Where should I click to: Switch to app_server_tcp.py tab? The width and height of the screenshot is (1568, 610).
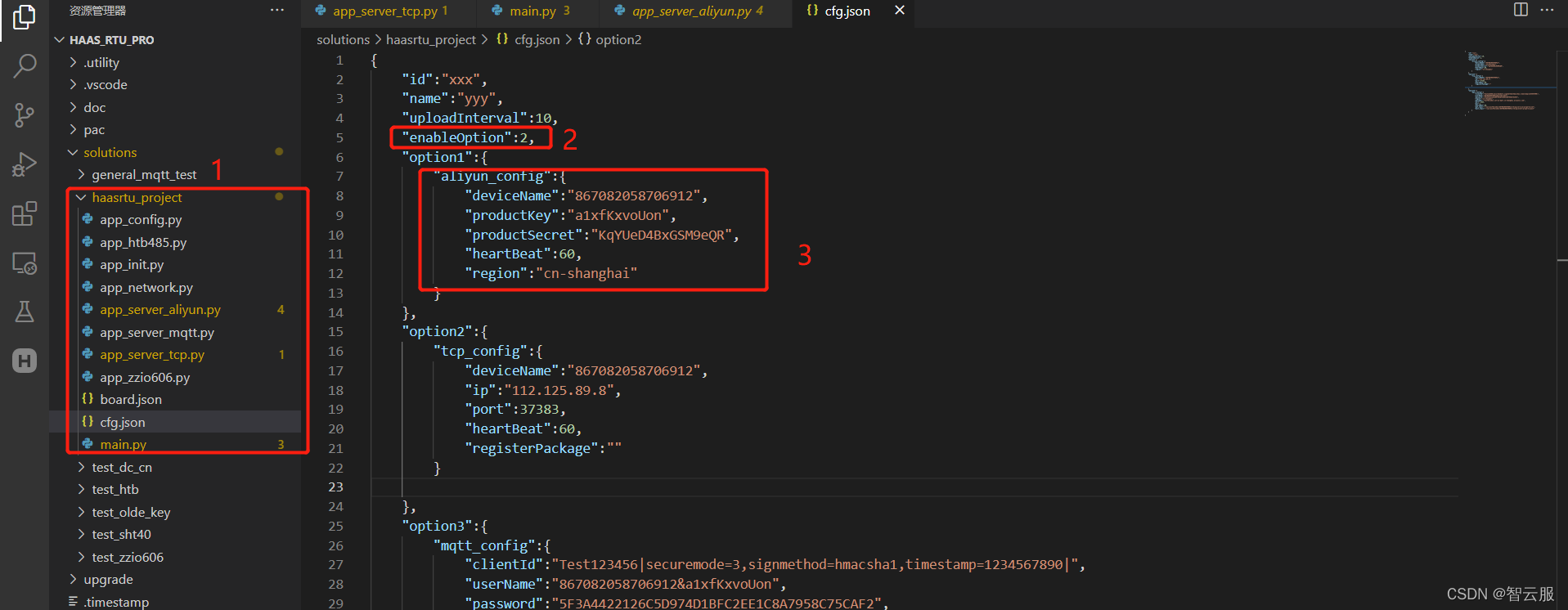coord(389,11)
